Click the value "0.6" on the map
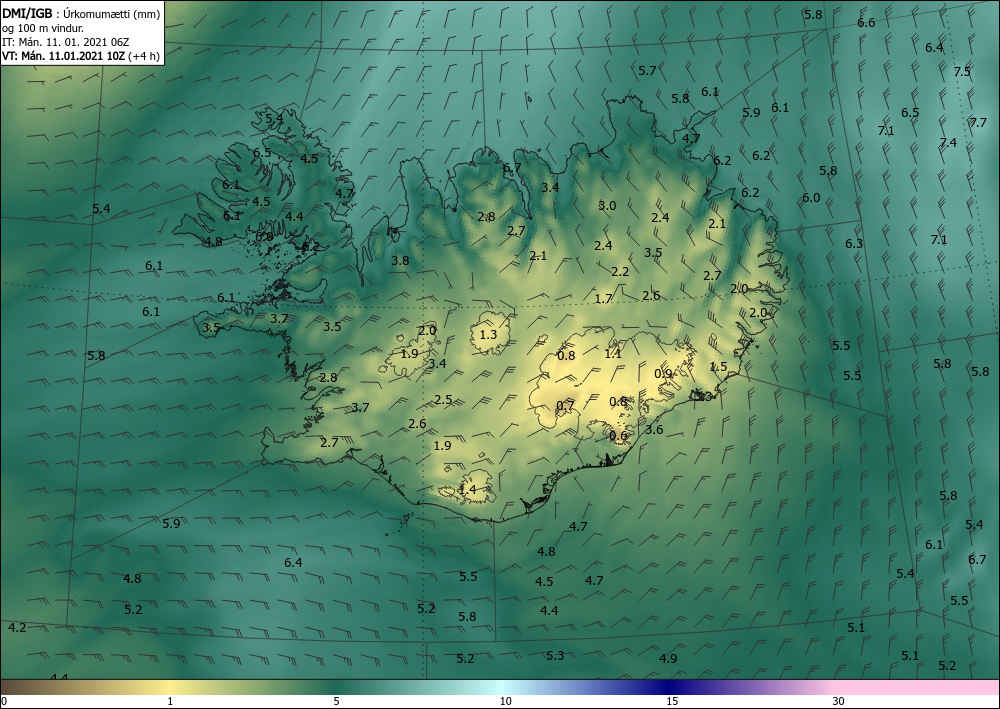Screen dimensions: 1000x709 pos(618,436)
